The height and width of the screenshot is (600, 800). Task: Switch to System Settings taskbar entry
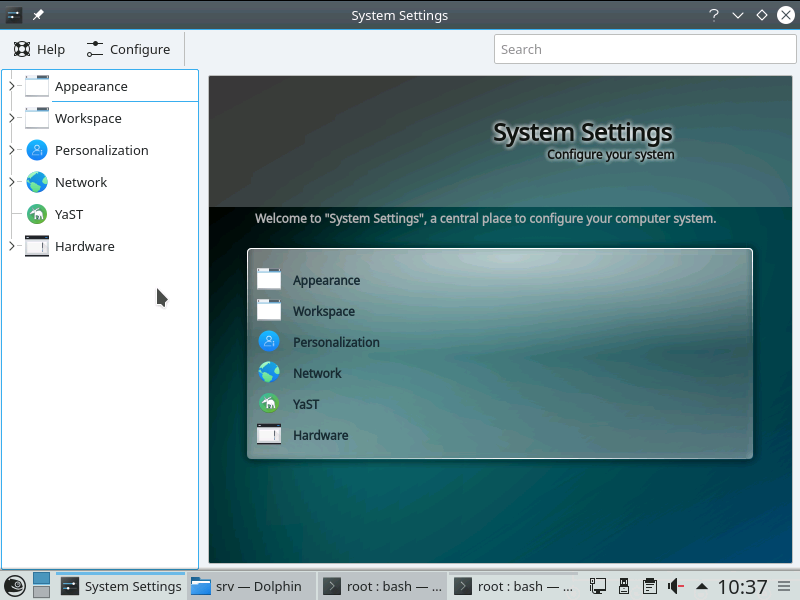coord(121,586)
